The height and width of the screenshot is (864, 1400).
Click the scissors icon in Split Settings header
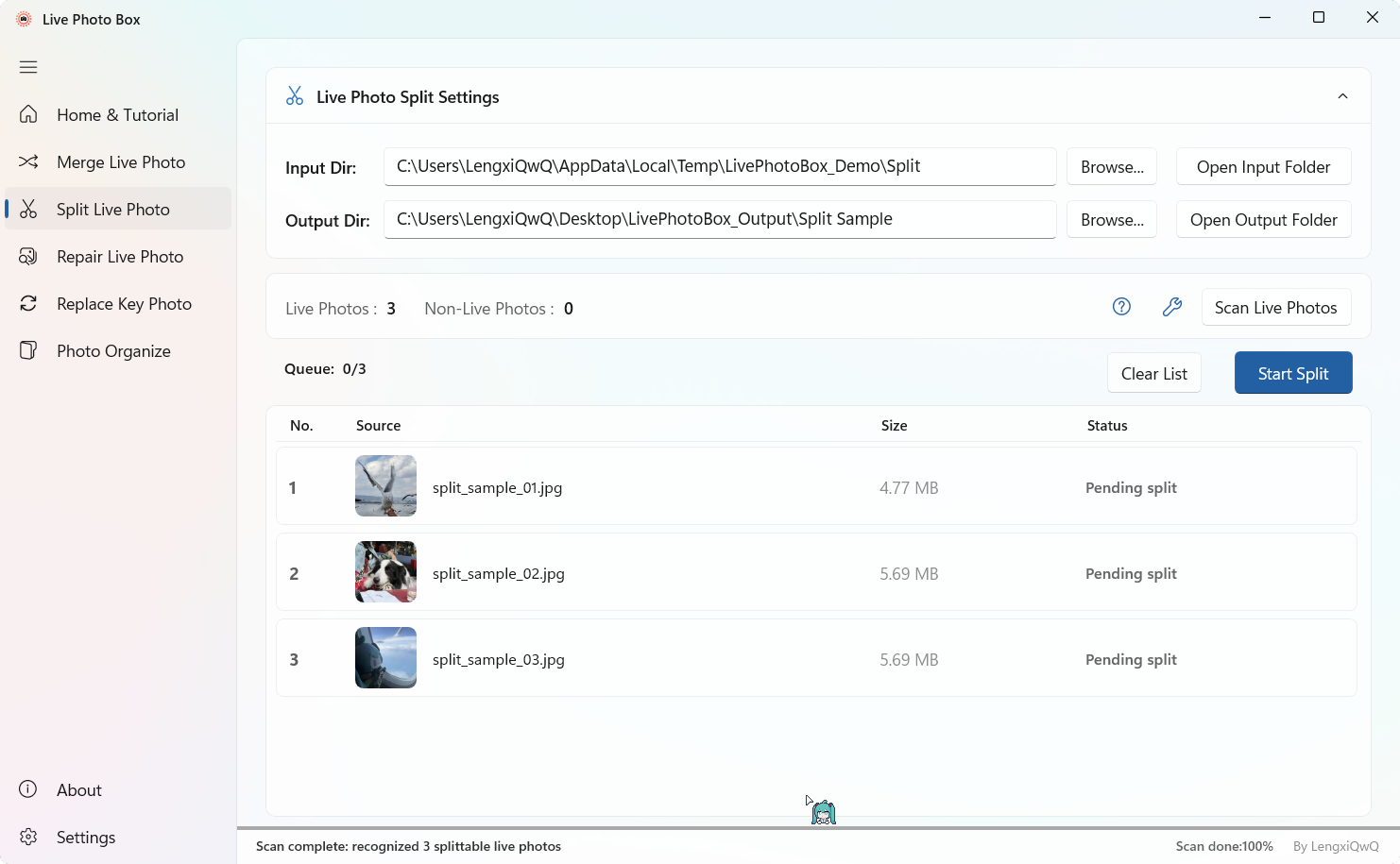tap(295, 96)
